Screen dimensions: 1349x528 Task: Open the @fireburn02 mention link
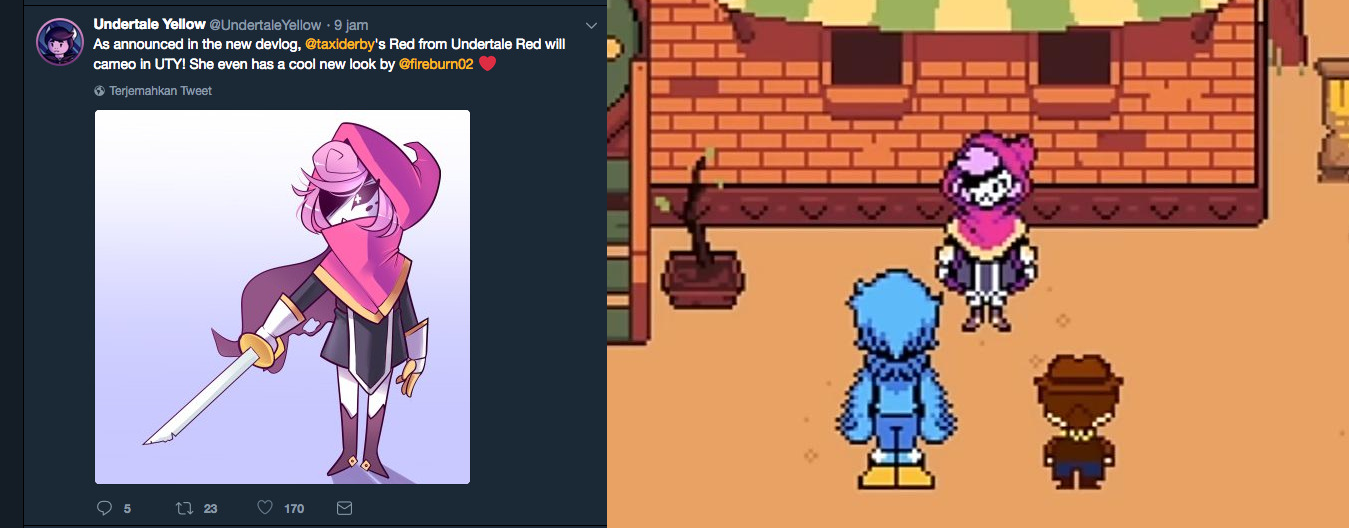(x=436, y=64)
